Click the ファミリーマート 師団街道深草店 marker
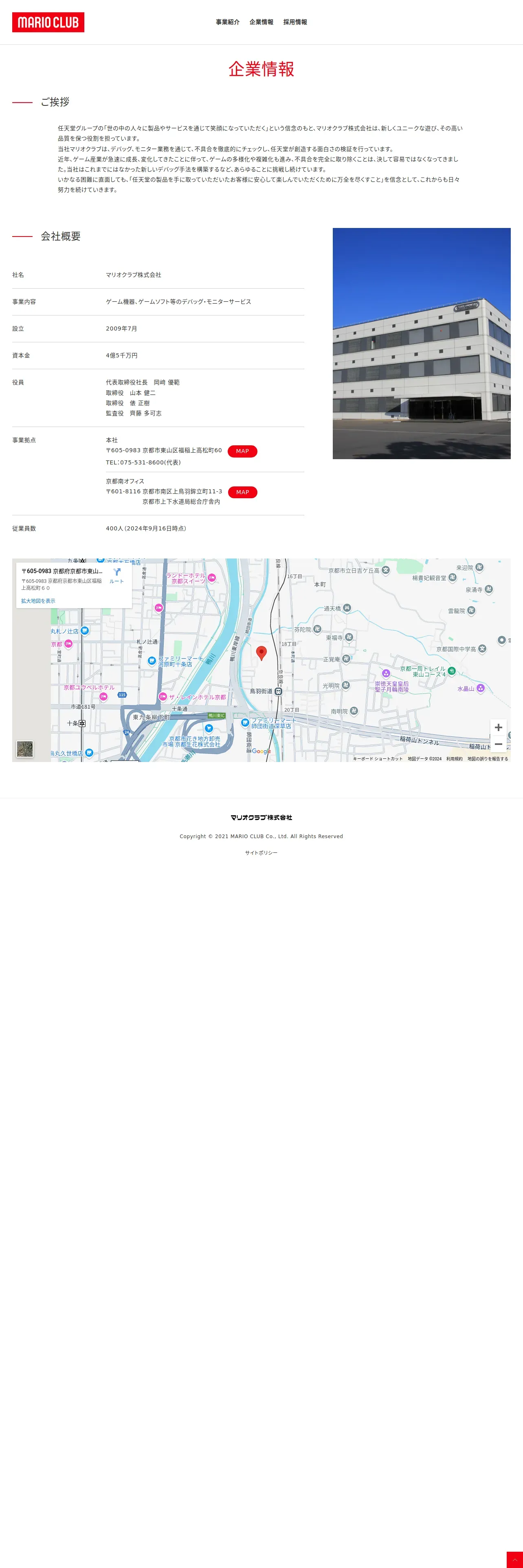The image size is (523, 1568). [x=245, y=723]
